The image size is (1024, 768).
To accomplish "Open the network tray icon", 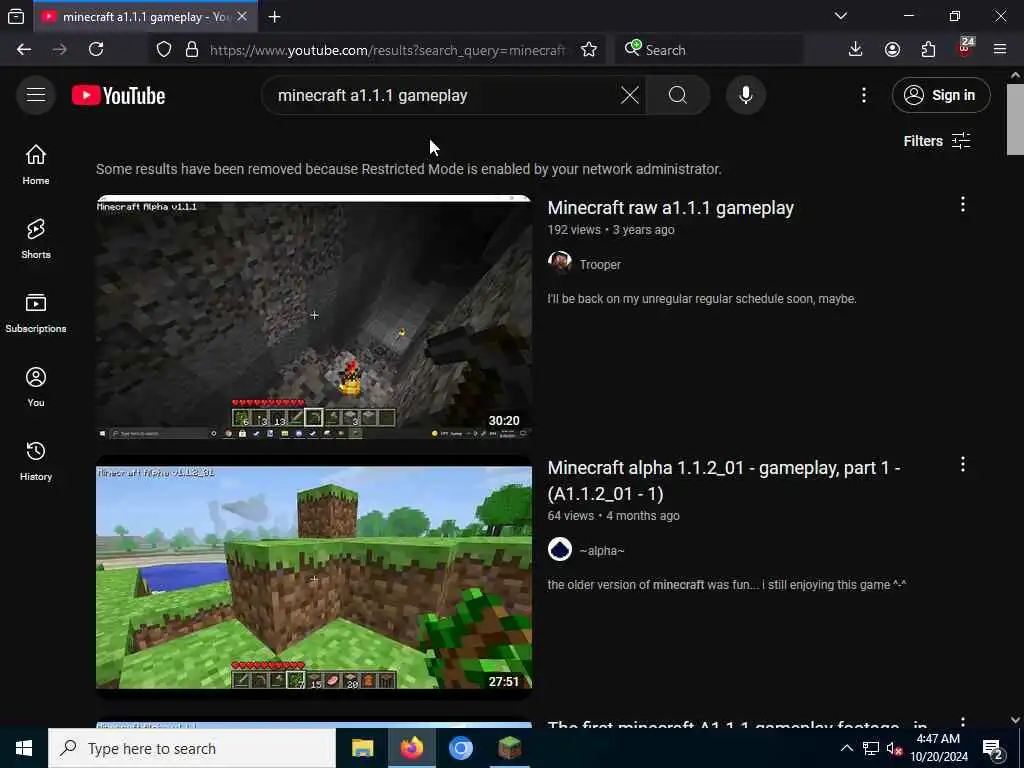I will pyautogui.click(x=871, y=748).
